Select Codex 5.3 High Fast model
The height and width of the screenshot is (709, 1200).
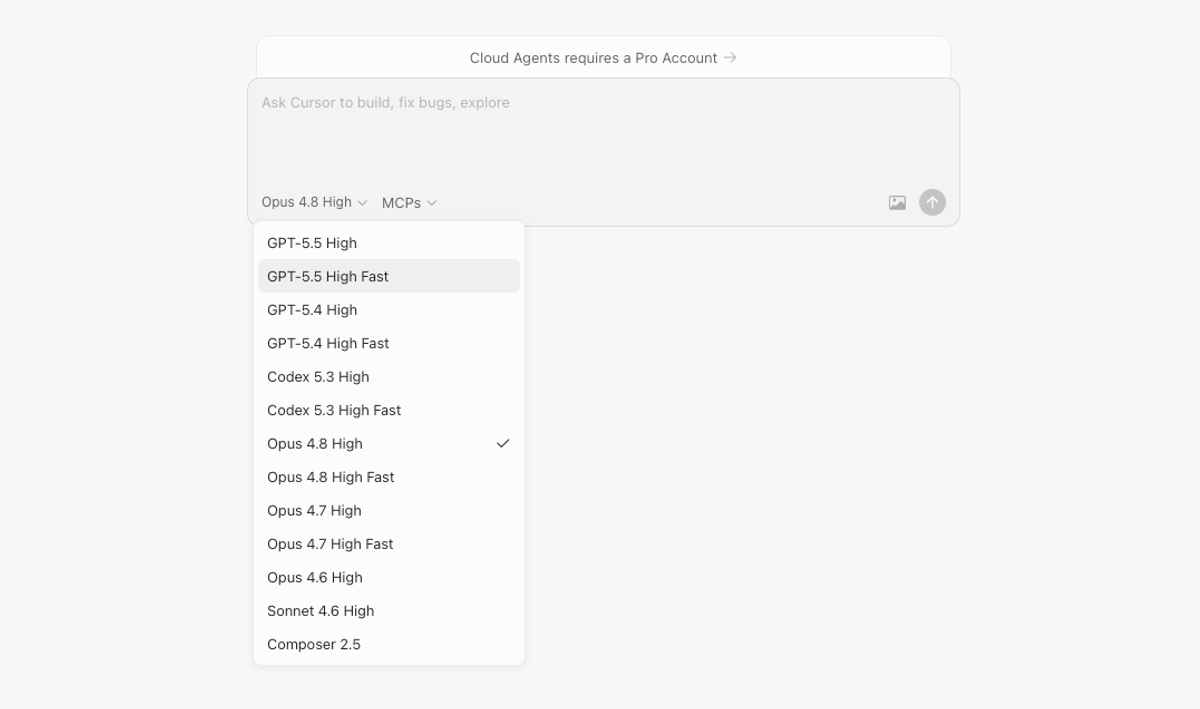[x=389, y=410]
